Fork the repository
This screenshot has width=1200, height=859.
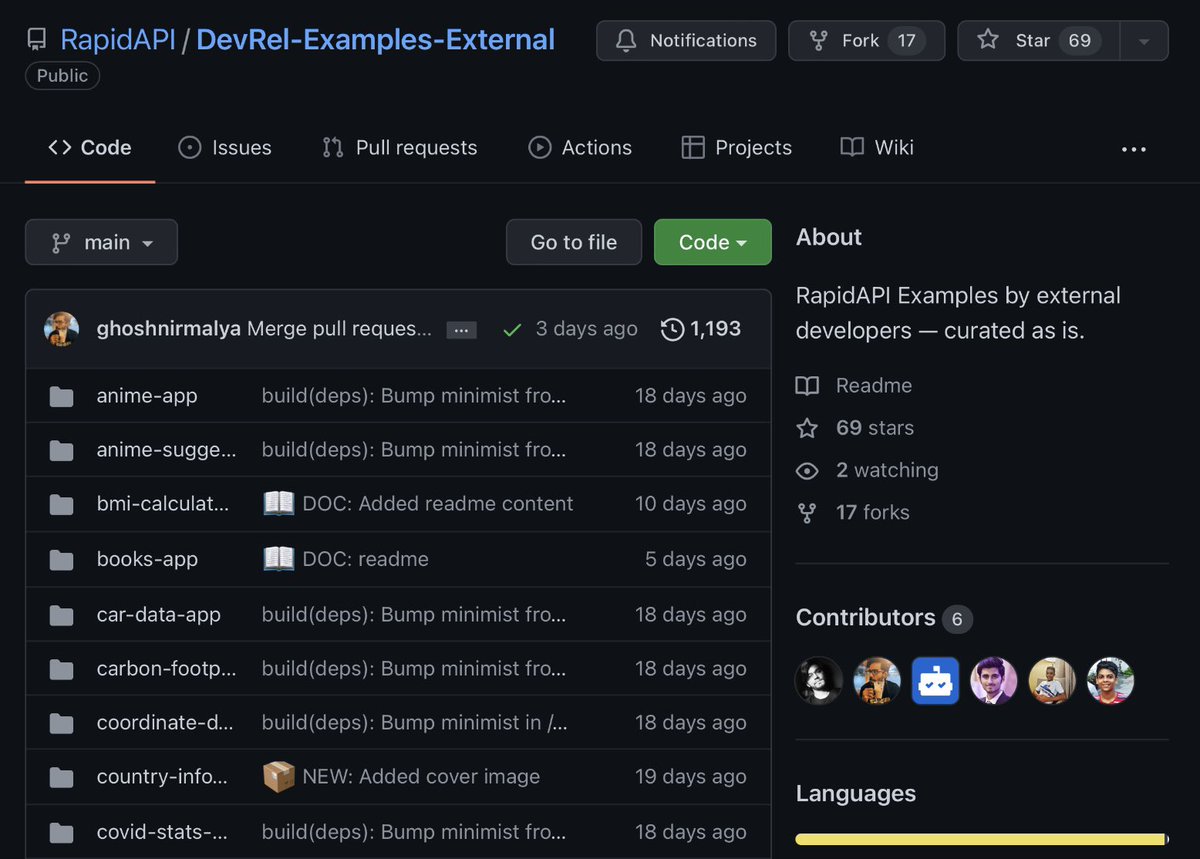(x=866, y=40)
